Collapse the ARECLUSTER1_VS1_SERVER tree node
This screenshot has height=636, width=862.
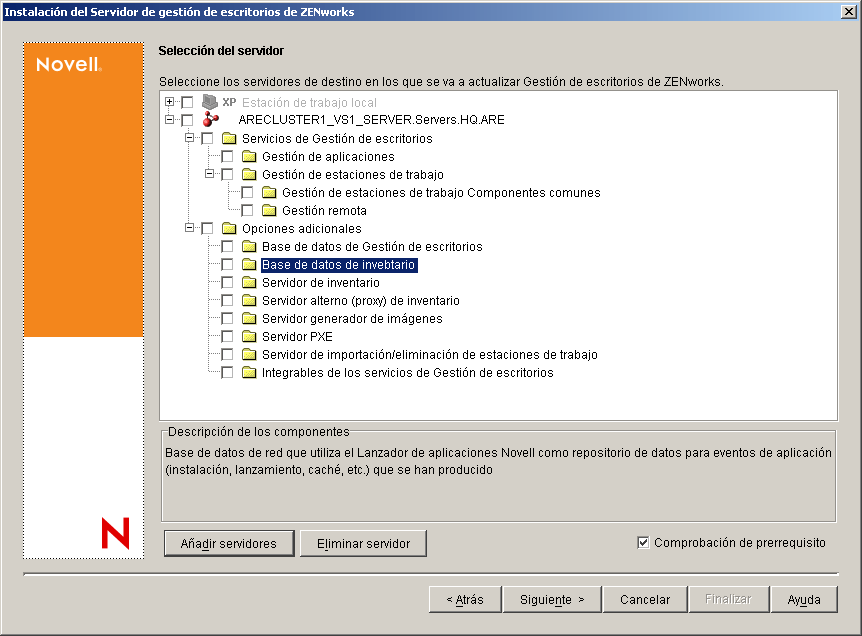168,119
